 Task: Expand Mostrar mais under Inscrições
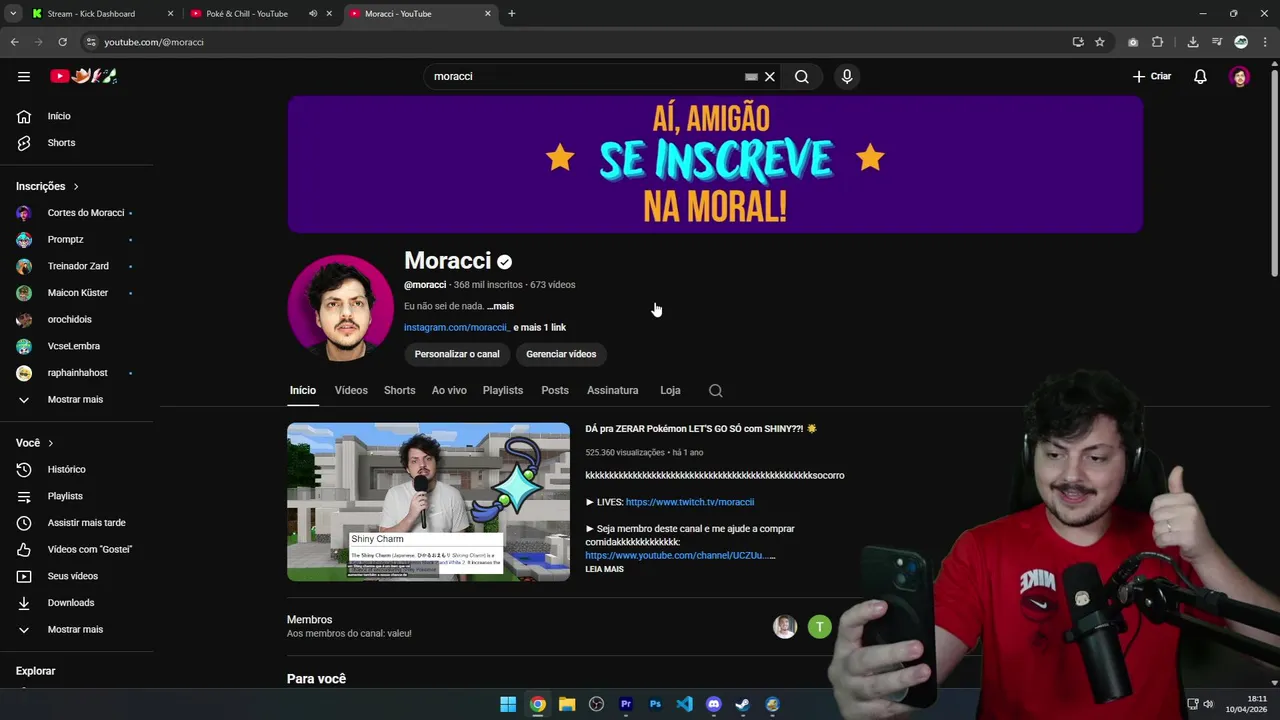(76, 399)
